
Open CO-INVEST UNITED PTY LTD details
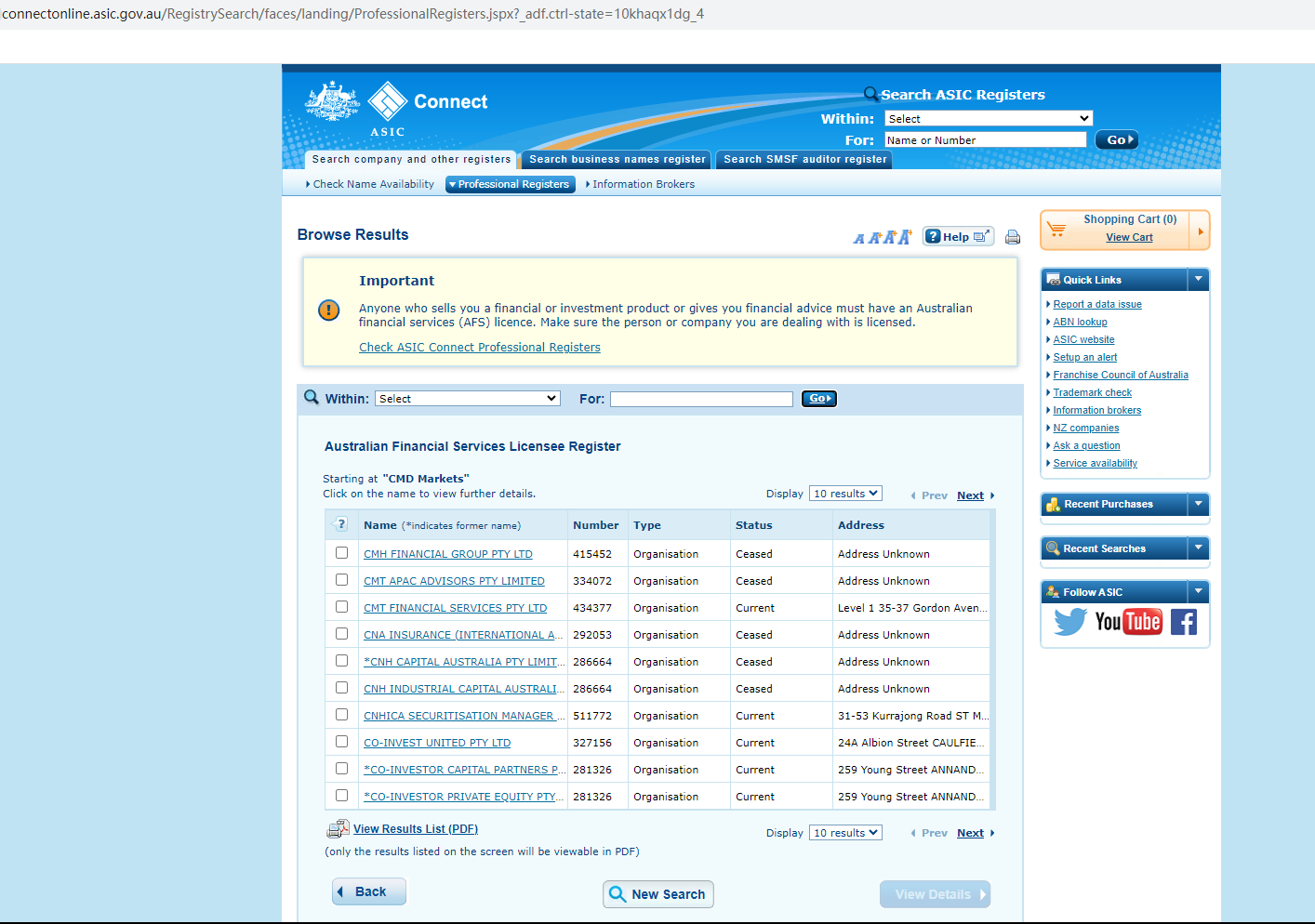tap(437, 743)
